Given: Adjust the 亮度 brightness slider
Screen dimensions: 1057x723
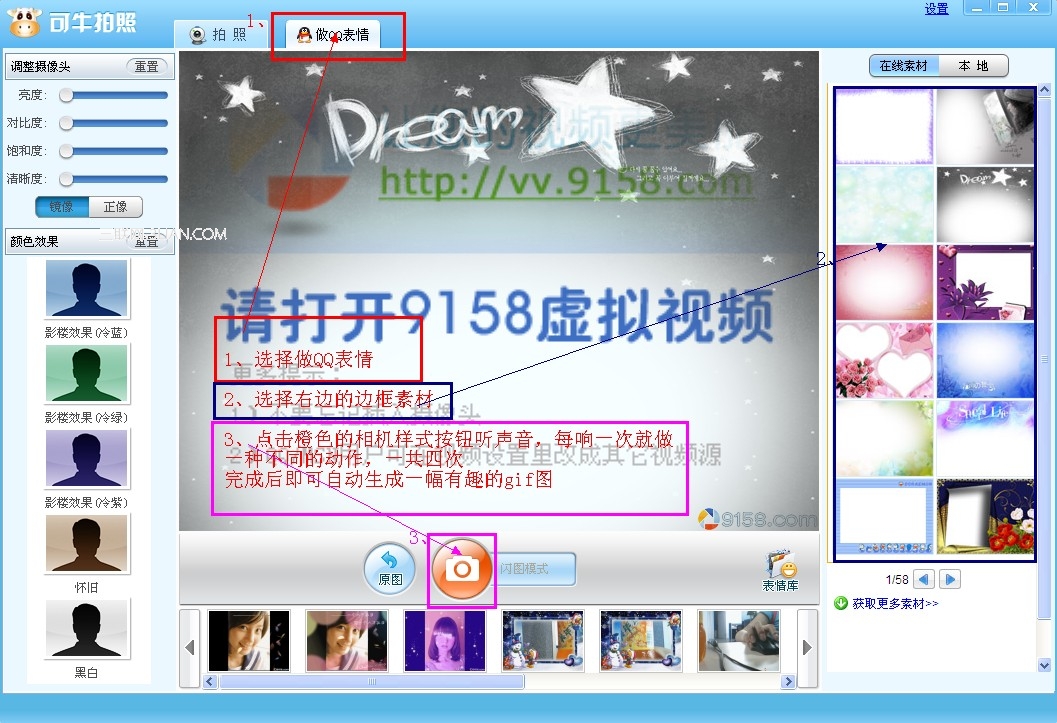Looking at the screenshot, I should [113, 96].
